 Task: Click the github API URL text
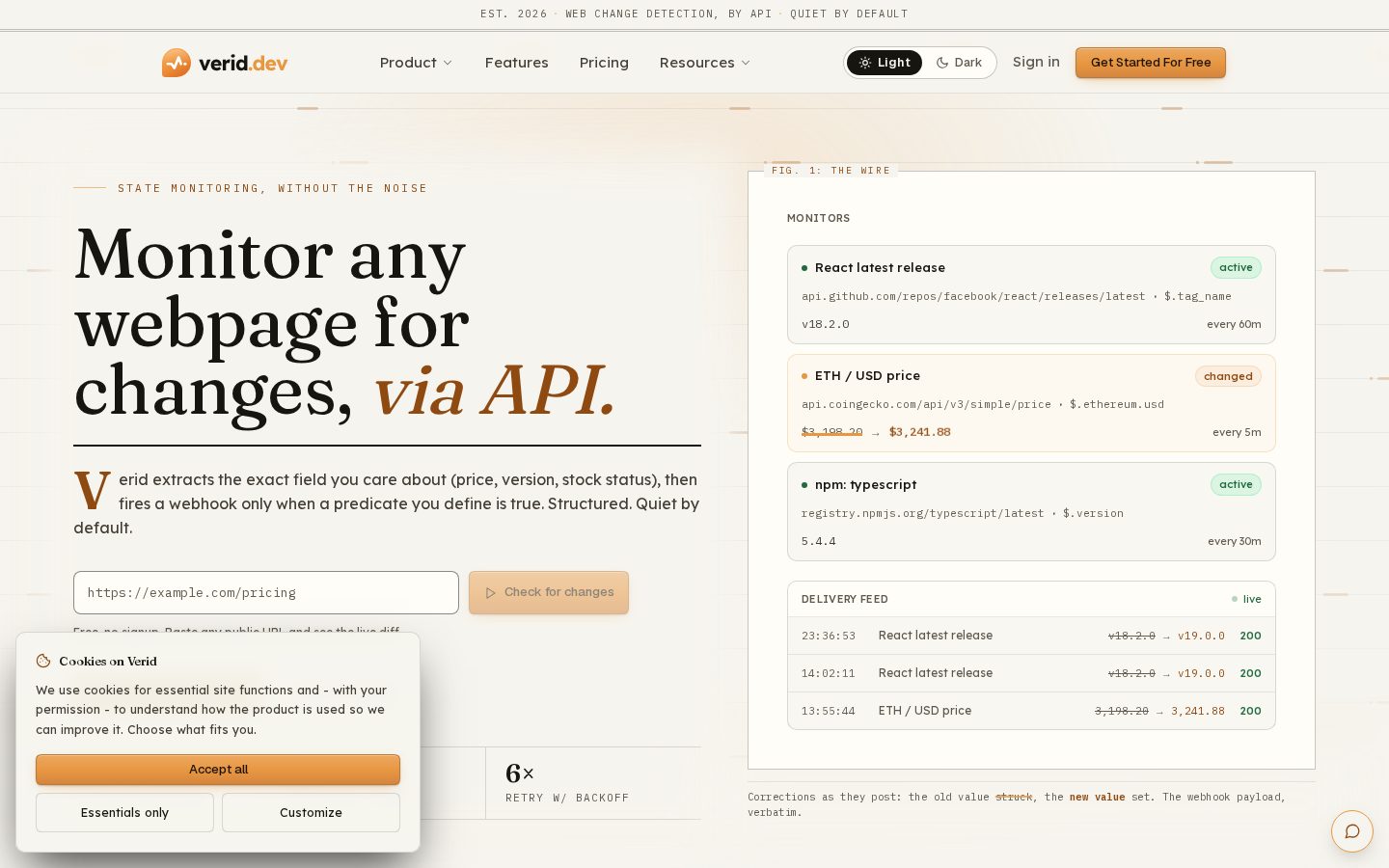973,296
